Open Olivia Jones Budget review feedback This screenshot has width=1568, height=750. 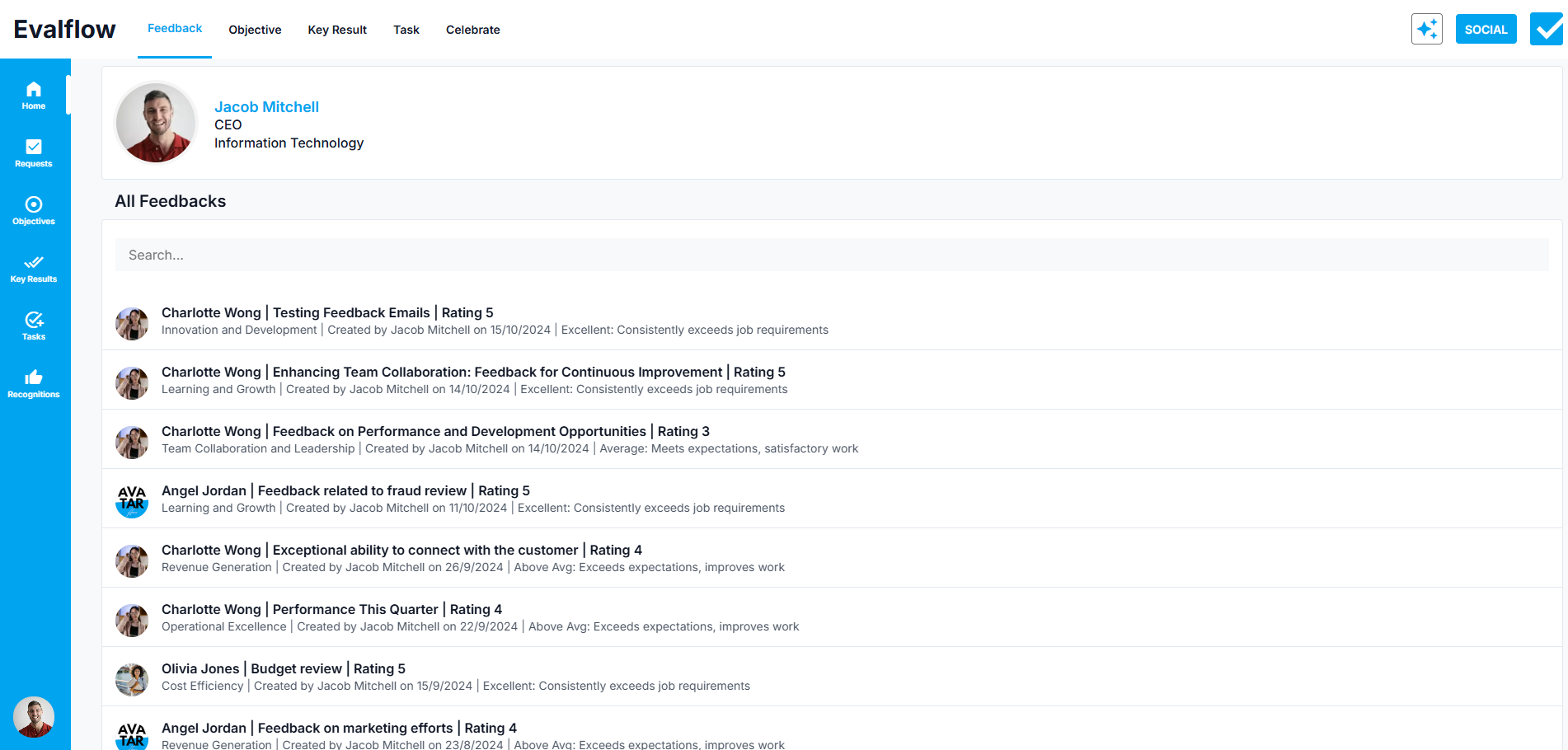(x=284, y=669)
